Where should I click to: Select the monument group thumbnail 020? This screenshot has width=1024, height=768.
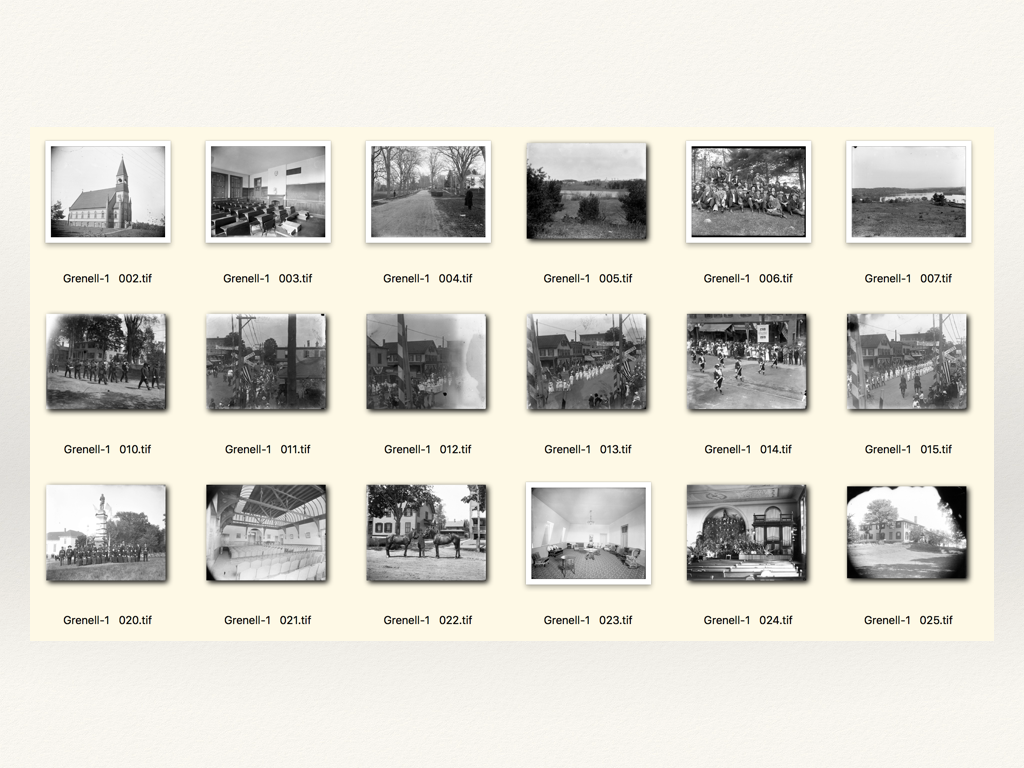tap(106, 533)
